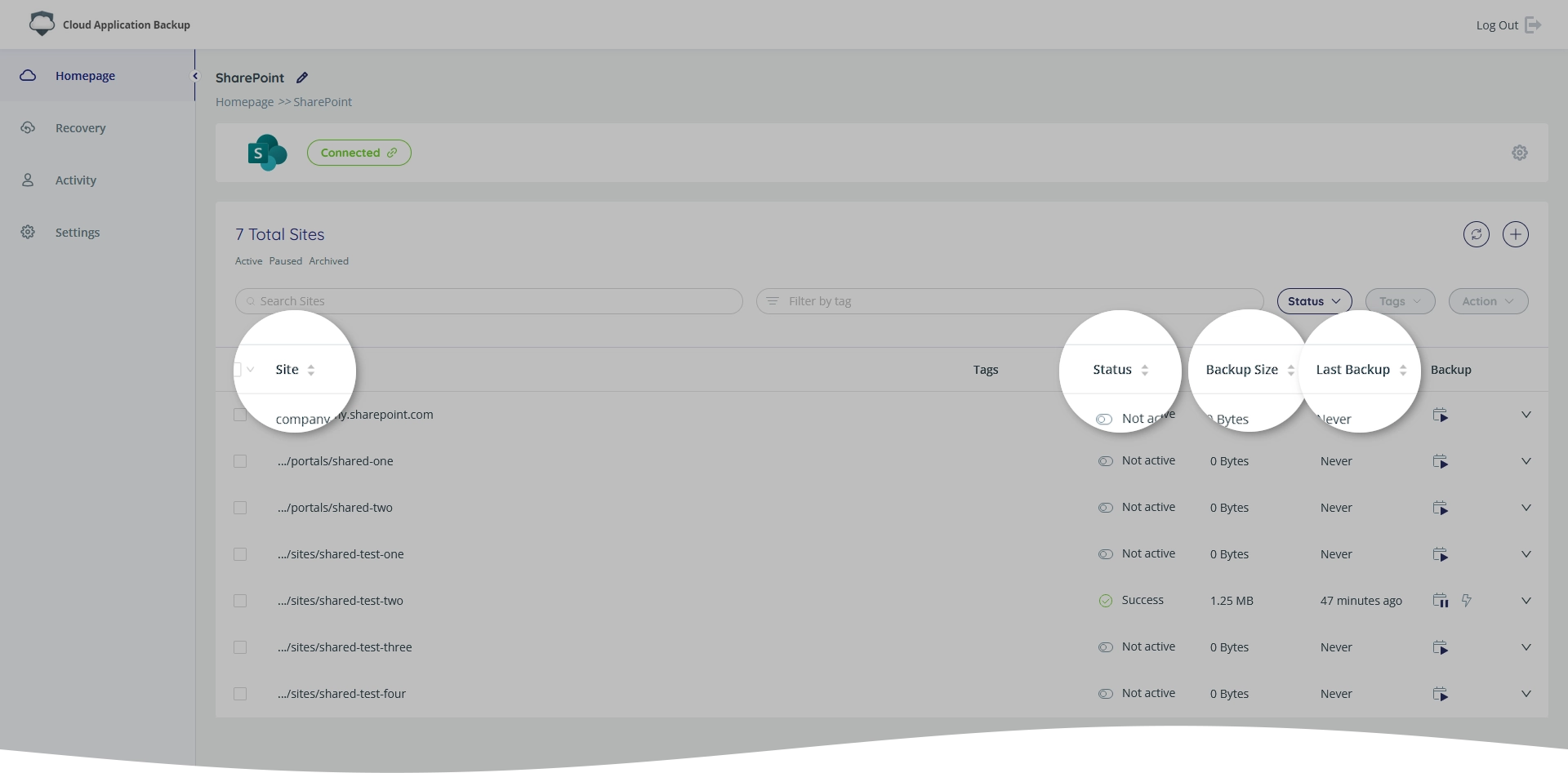The height and width of the screenshot is (773, 1568).
Task: Toggle Not active status for portals/shared-one
Action: tap(1106, 461)
